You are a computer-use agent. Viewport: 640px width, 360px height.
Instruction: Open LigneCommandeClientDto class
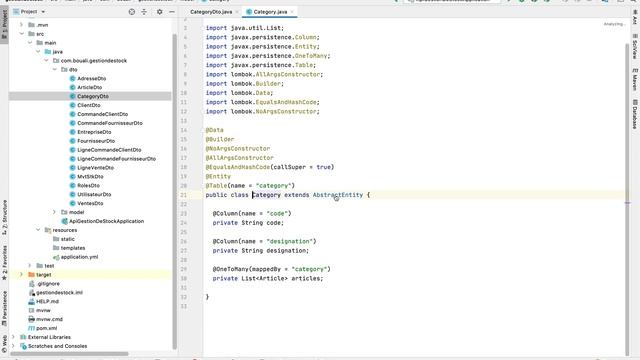coord(109,150)
